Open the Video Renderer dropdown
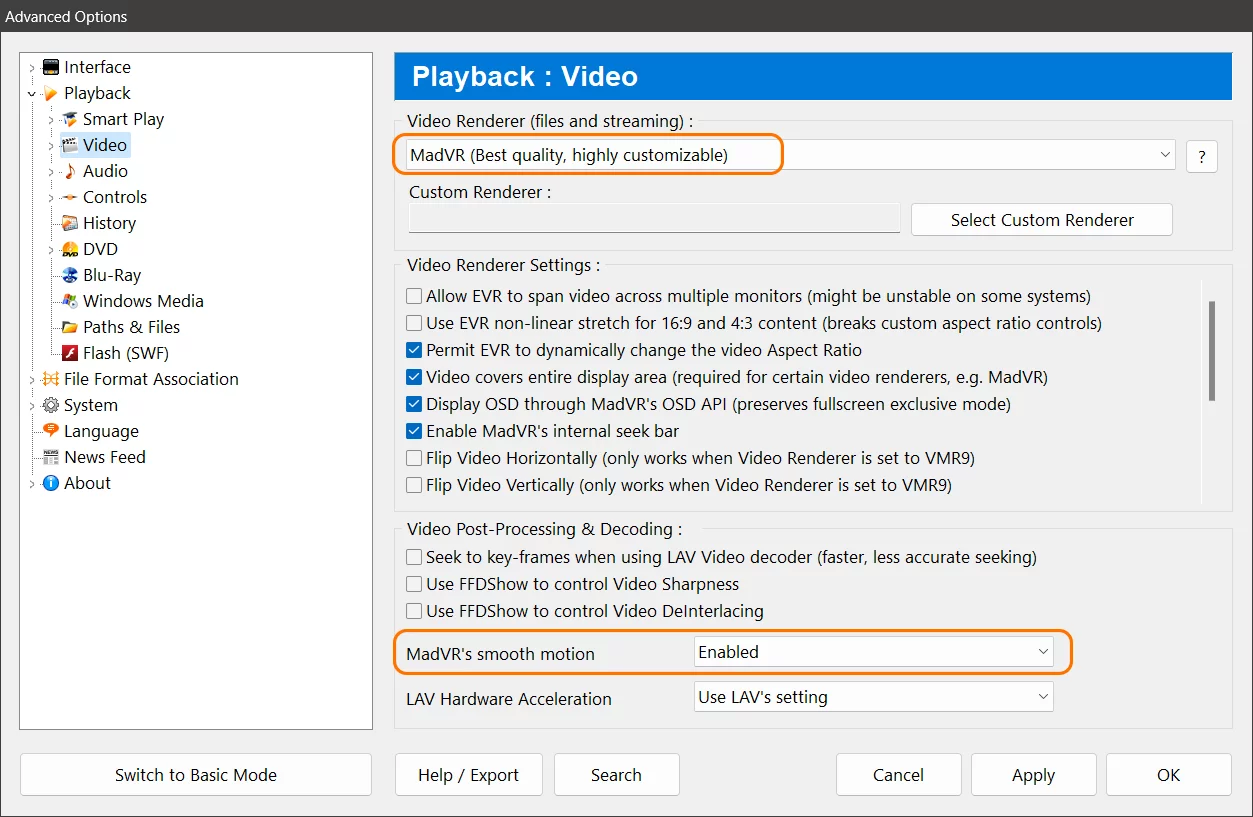This screenshot has width=1253, height=817. (791, 155)
